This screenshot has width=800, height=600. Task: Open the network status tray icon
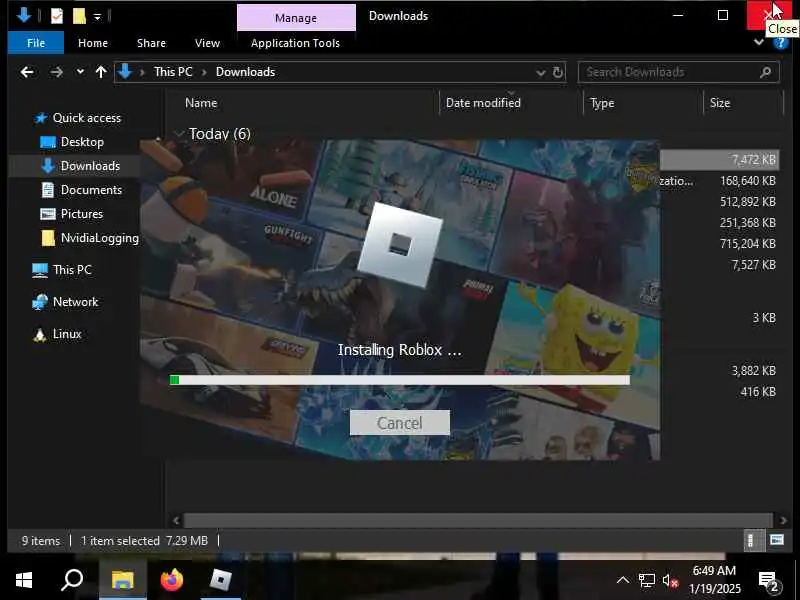pos(646,581)
